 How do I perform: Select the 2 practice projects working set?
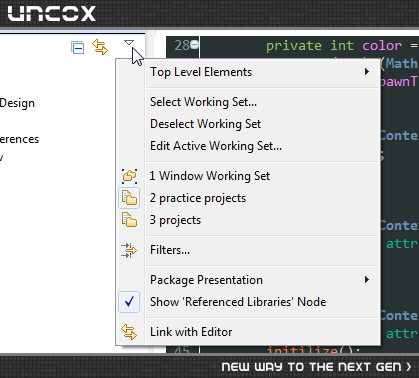pos(198,198)
